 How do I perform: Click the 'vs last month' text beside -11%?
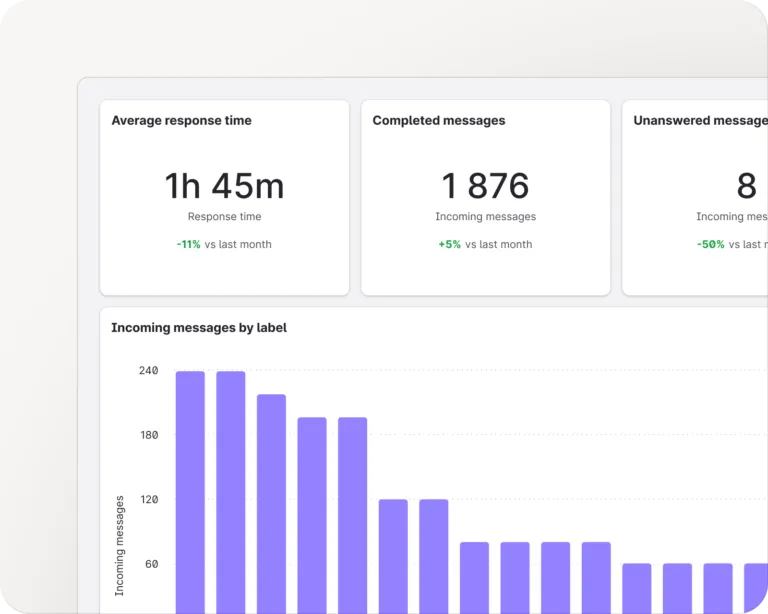pyautogui.click(x=238, y=244)
